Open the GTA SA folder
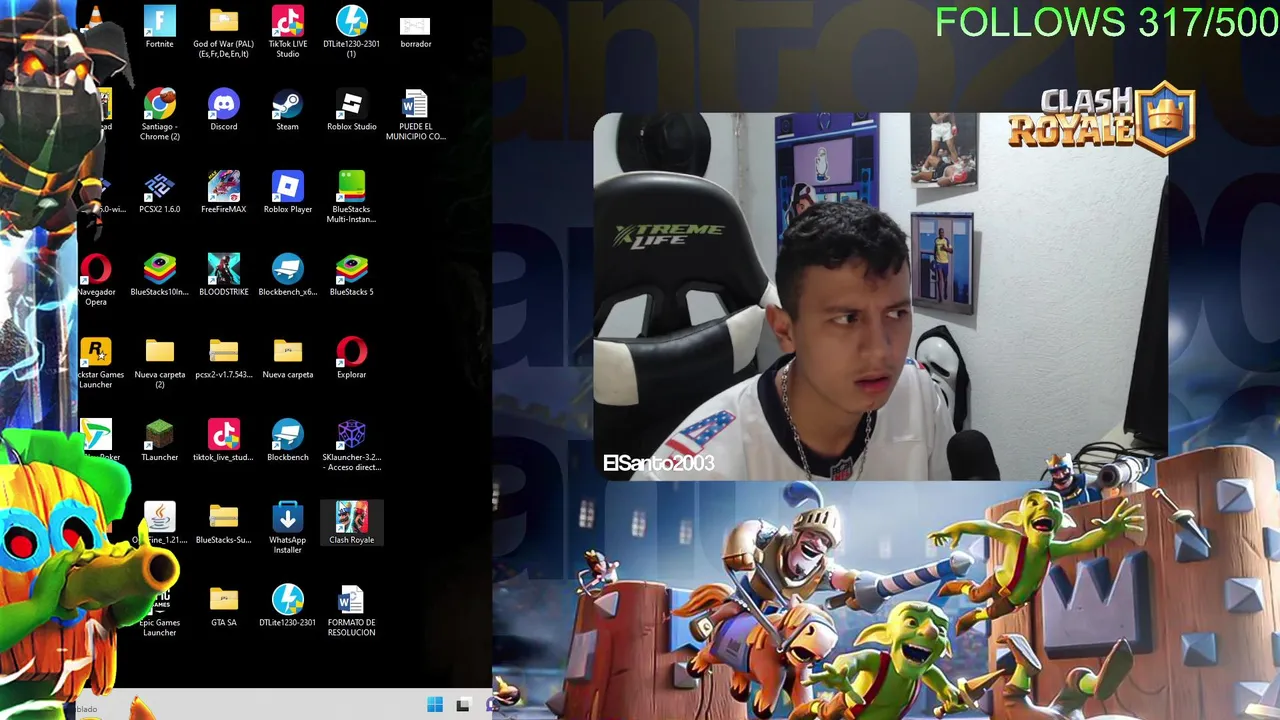Viewport: 1280px width, 720px height. click(224, 607)
